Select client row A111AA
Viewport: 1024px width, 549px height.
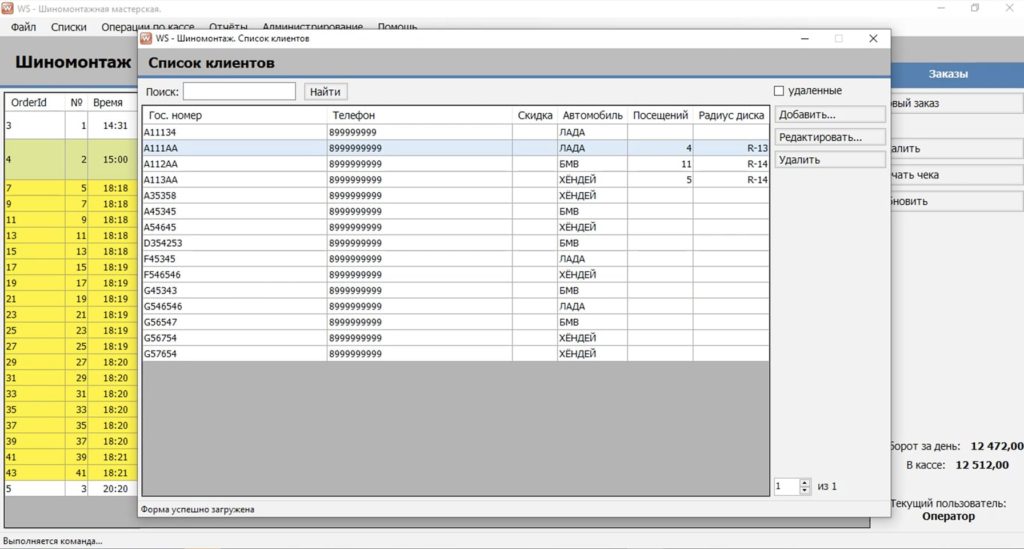click(456, 148)
